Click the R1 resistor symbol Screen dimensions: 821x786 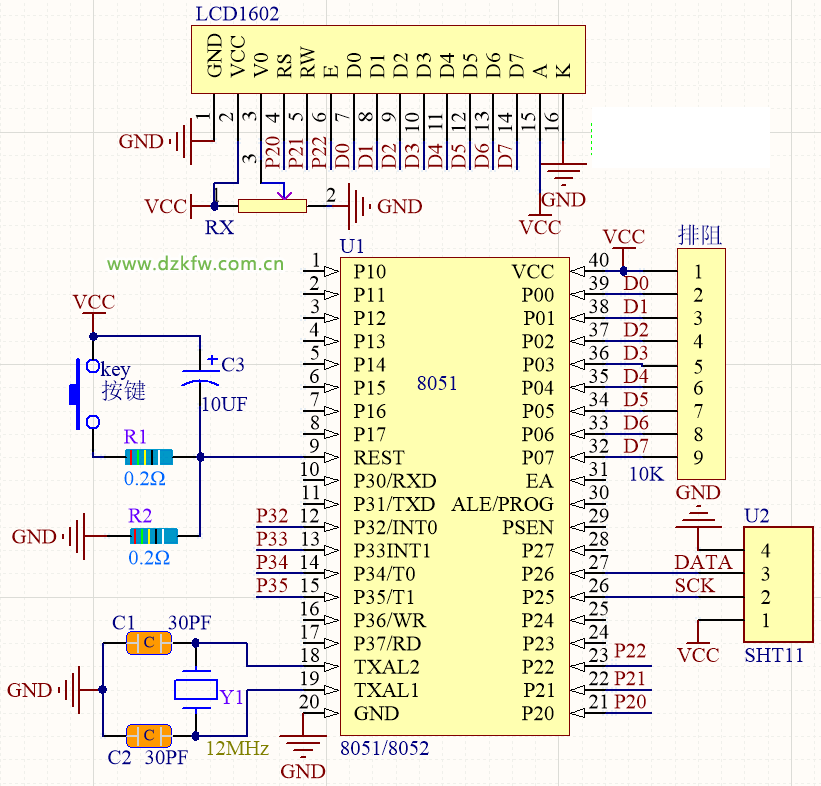coord(148,457)
